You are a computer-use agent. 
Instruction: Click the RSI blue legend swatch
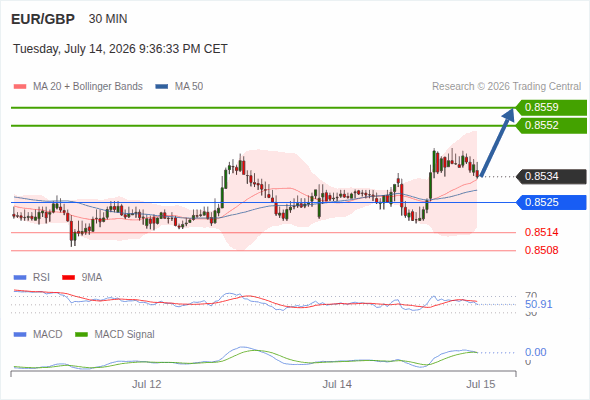click(x=20, y=278)
